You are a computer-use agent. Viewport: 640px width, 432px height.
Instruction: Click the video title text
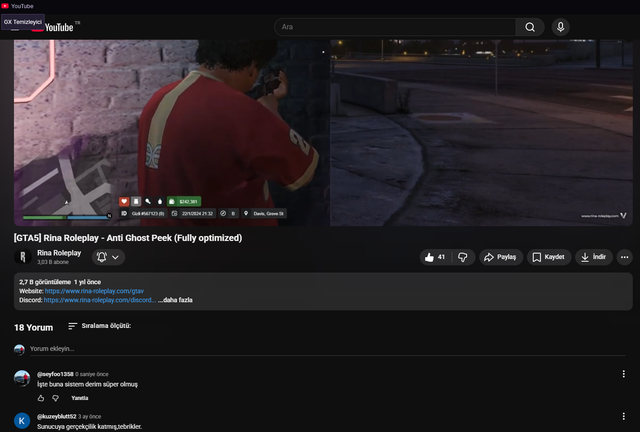[x=128, y=238]
